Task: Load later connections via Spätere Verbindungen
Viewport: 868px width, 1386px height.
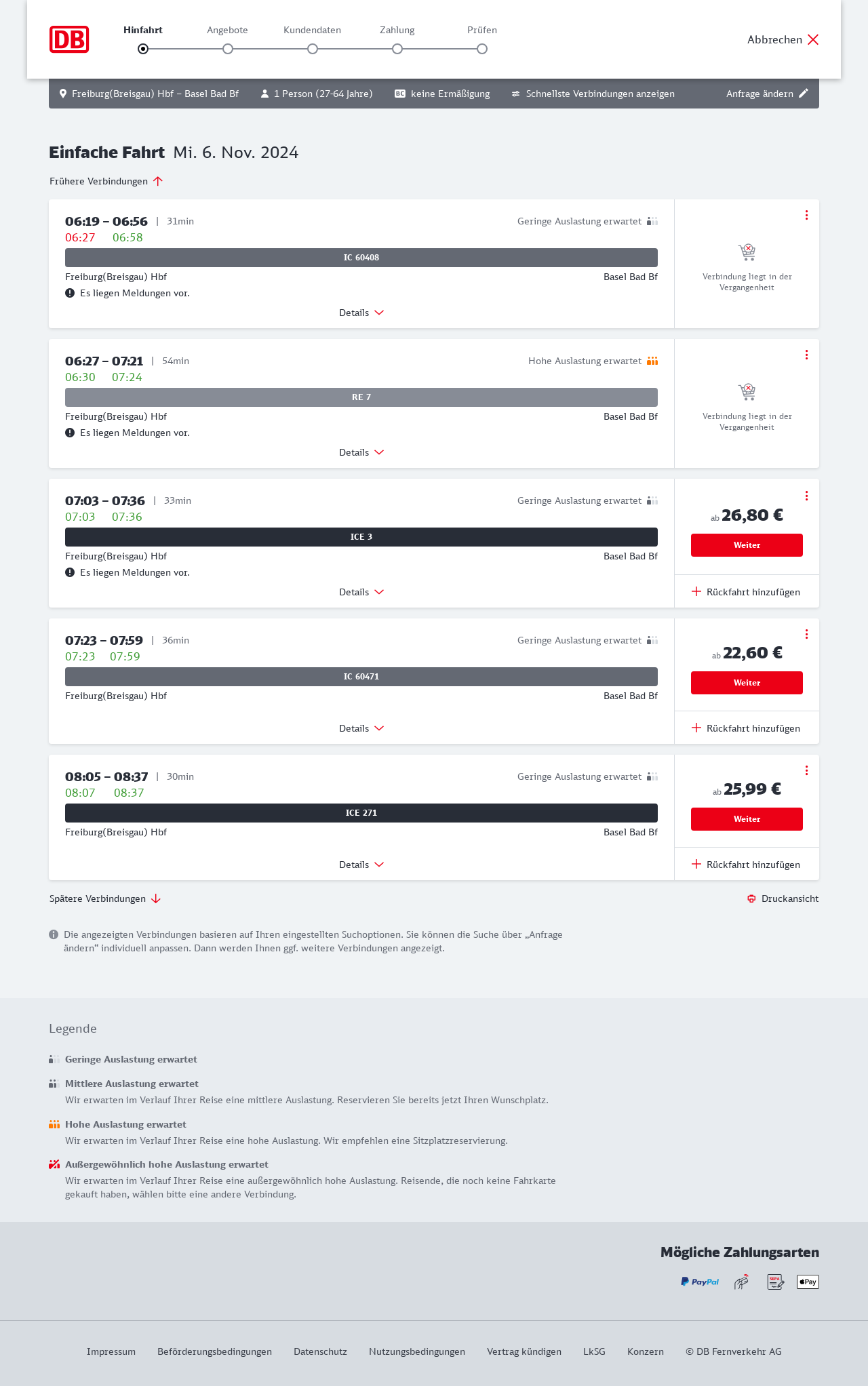Action: click(x=105, y=898)
